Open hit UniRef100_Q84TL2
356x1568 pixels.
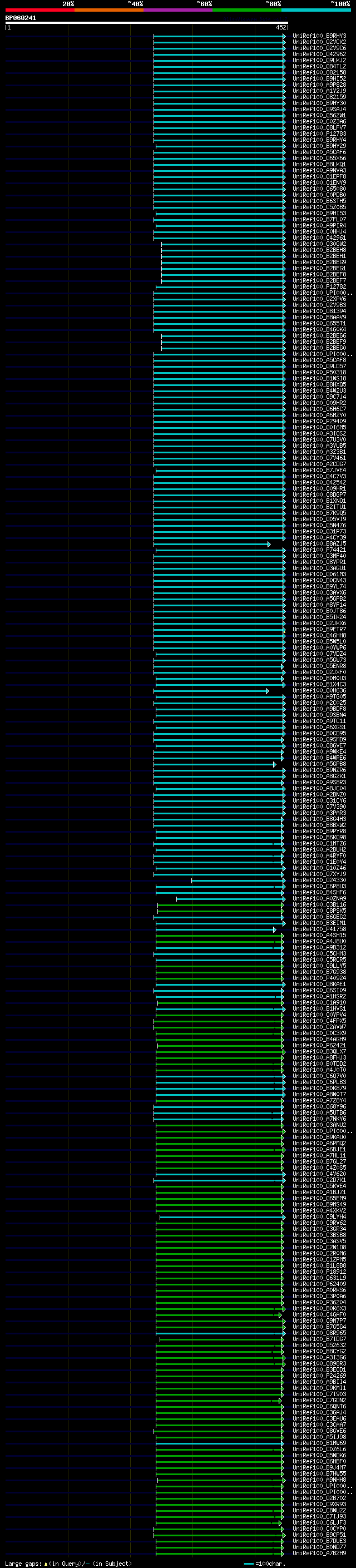click(319, 66)
